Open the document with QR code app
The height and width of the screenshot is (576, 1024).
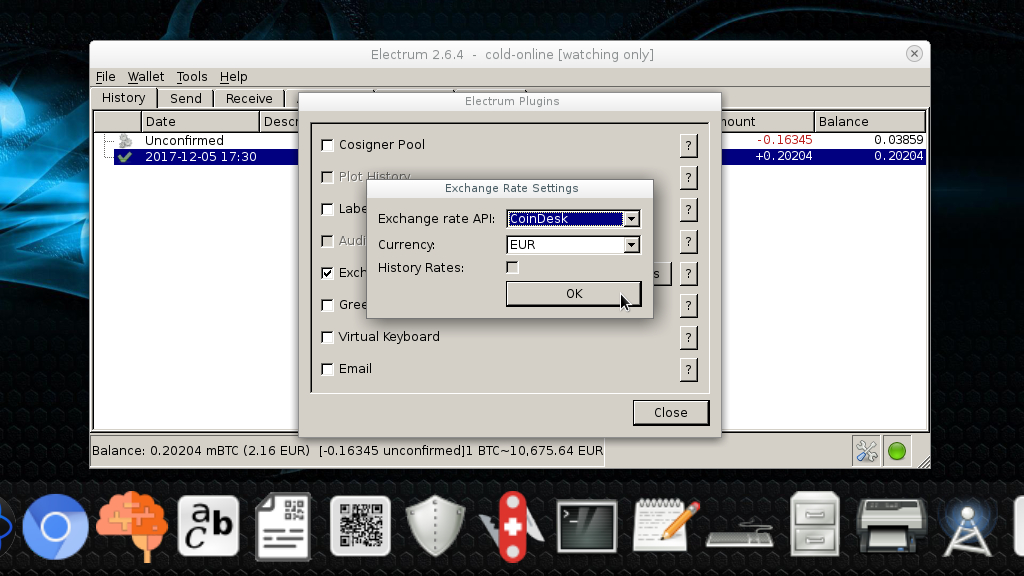tap(283, 526)
